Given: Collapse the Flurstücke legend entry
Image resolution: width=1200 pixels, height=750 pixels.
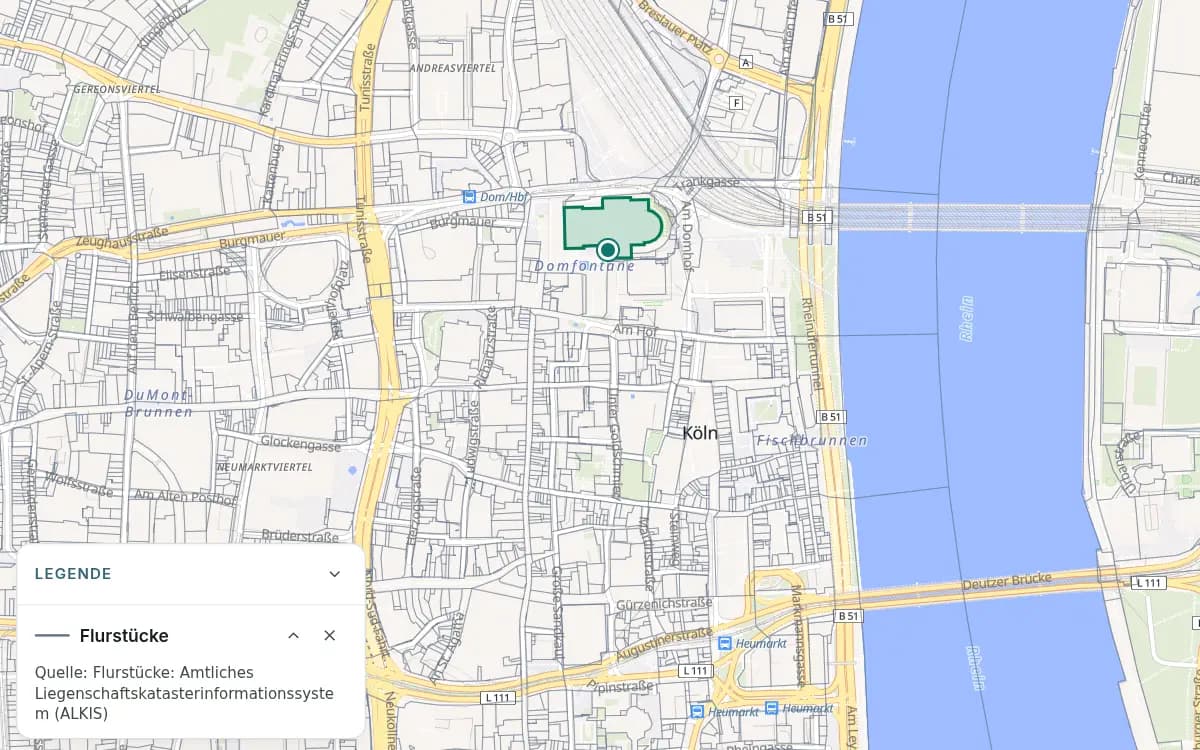Looking at the screenshot, I should [x=294, y=636].
